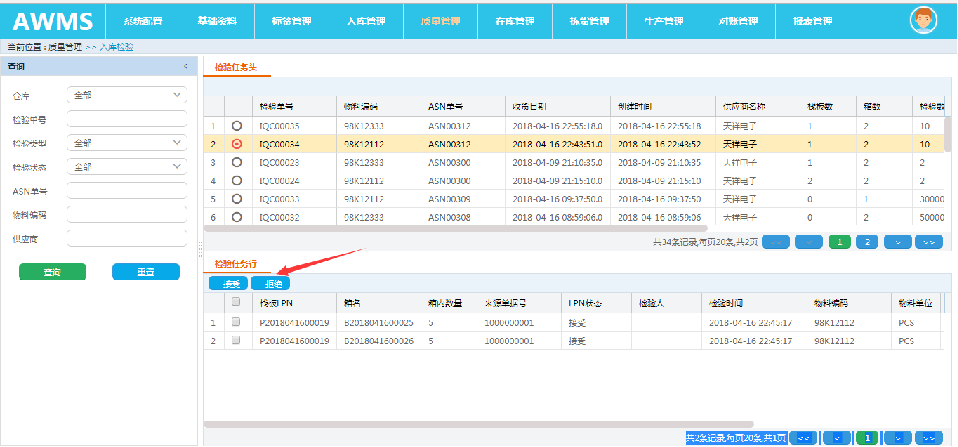
Task: Select radio button for row IQC00035
Action: pos(237,126)
